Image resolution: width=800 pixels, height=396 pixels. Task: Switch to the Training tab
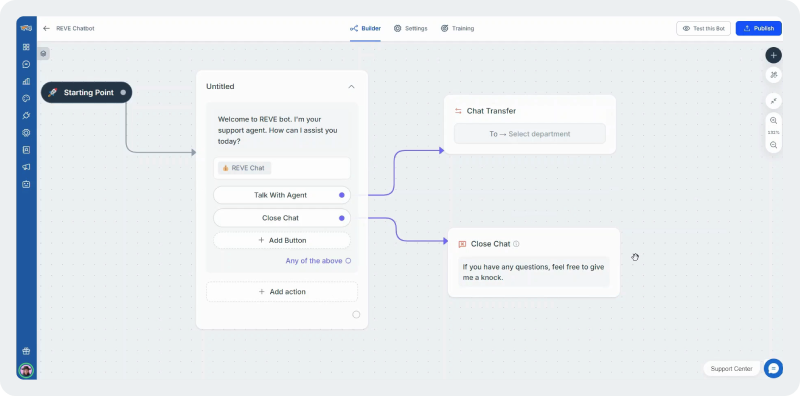[x=458, y=29]
